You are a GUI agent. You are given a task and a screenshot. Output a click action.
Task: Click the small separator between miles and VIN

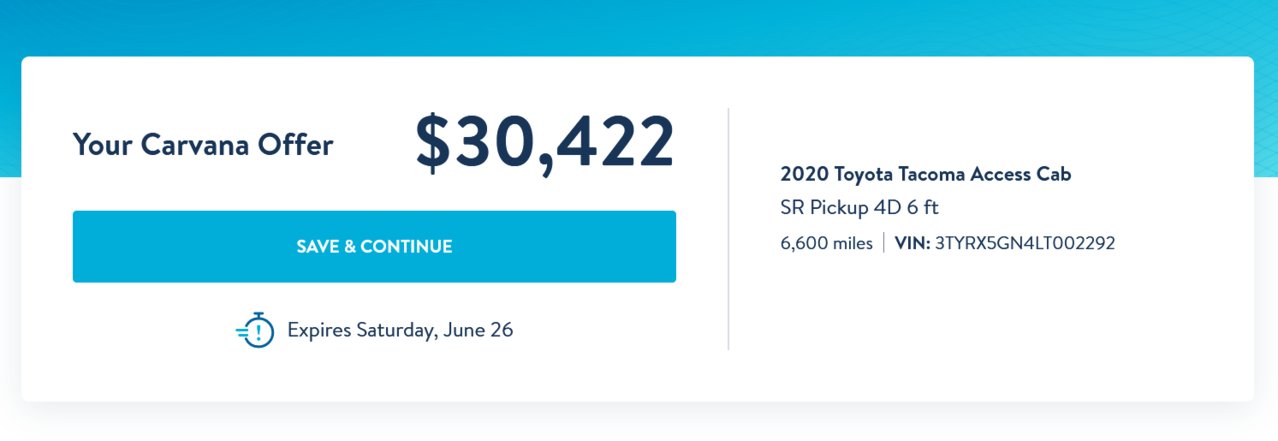[884, 243]
